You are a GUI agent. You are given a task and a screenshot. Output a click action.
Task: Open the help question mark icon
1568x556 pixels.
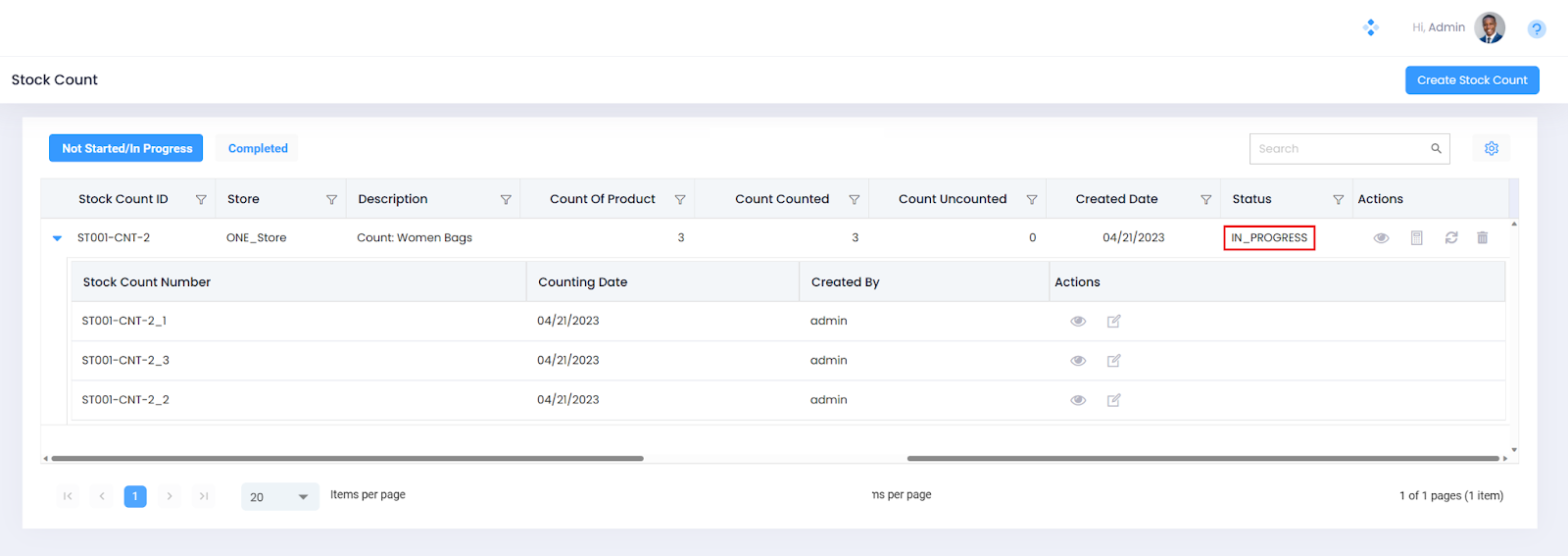pyautogui.click(x=1536, y=29)
